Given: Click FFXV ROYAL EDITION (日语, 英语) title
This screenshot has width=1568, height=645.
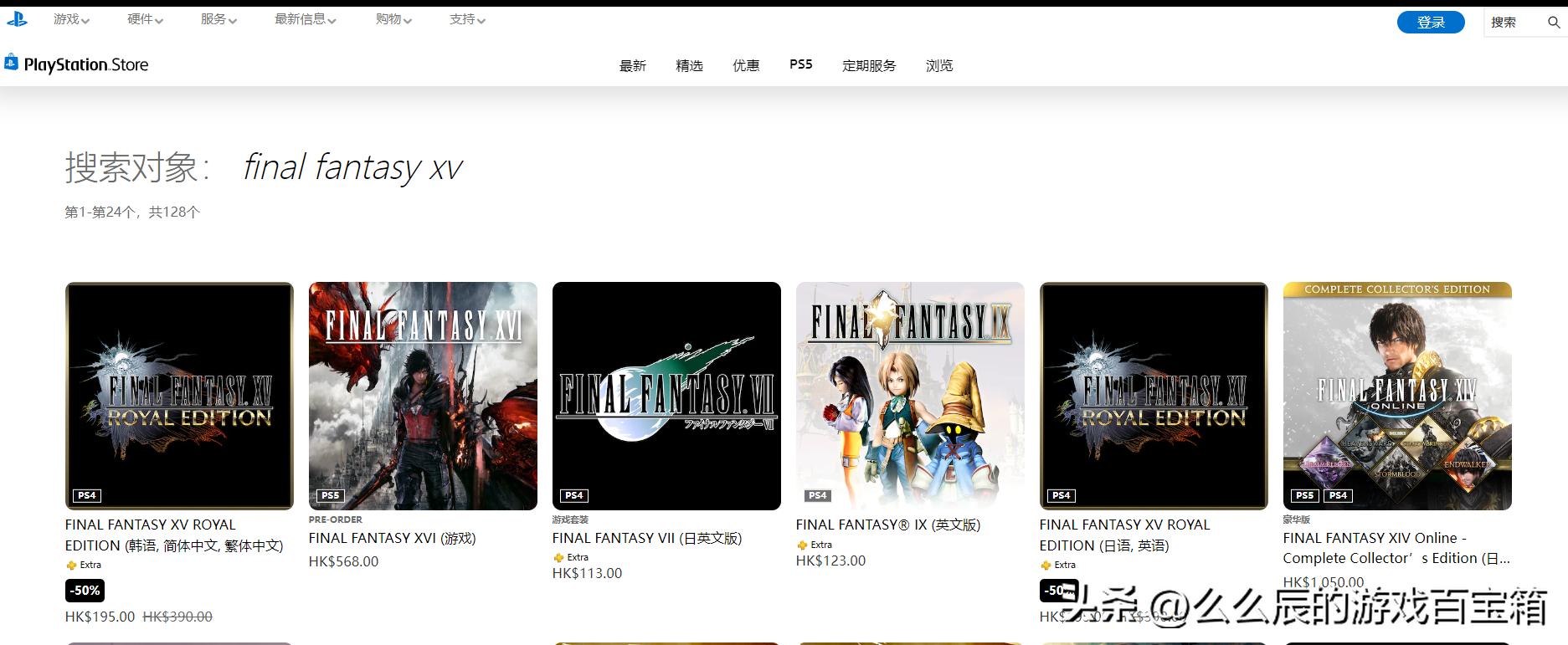Looking at the screenshot, I should [x=1124, y=535].
